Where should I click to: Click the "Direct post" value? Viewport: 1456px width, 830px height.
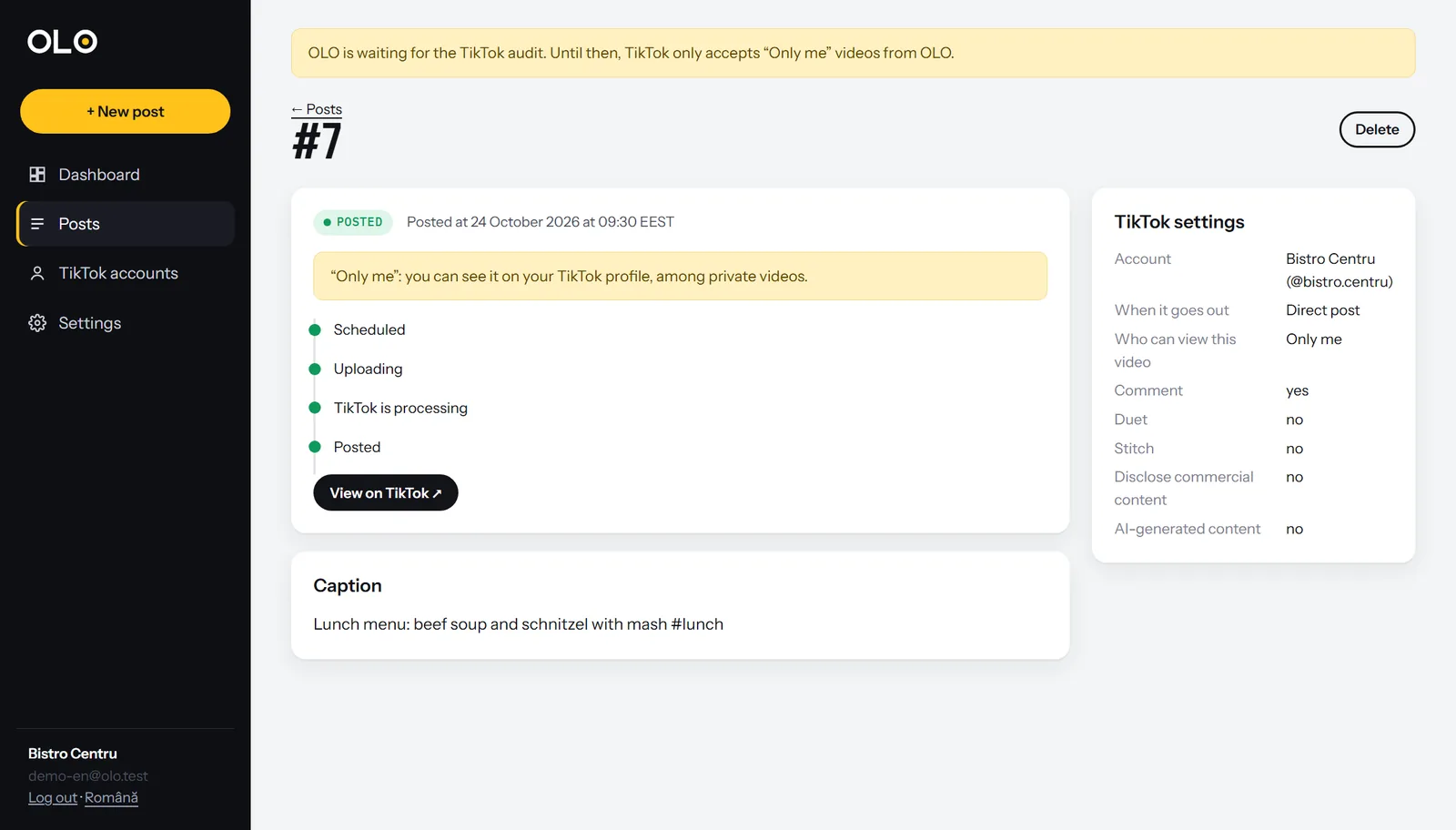tap(1322, 310)
